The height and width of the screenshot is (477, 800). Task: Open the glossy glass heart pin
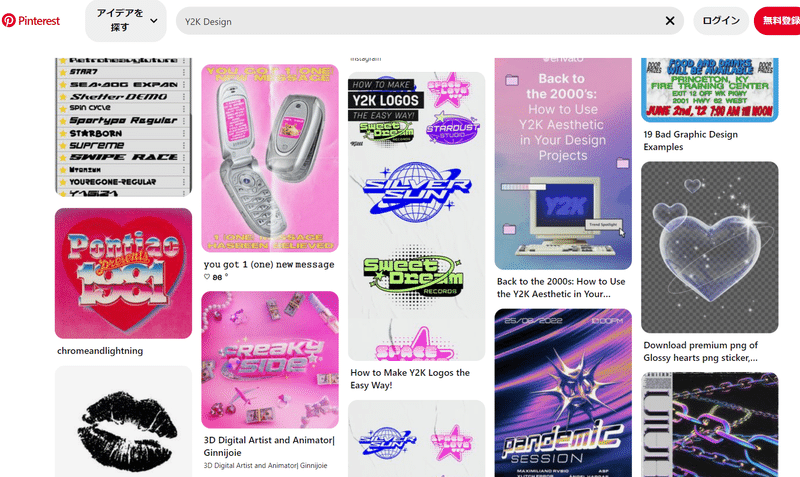point(710,247)
